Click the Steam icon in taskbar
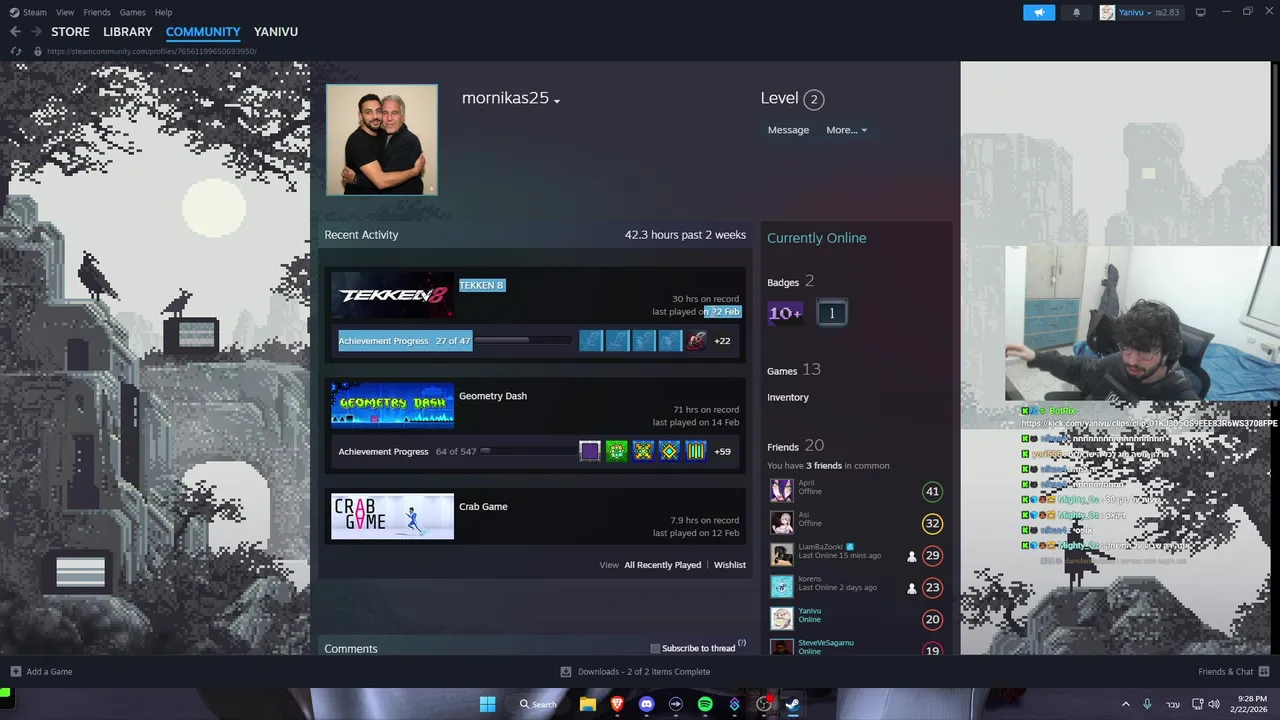The width and height of the screenshot is (1280, 720). [792, 704]
